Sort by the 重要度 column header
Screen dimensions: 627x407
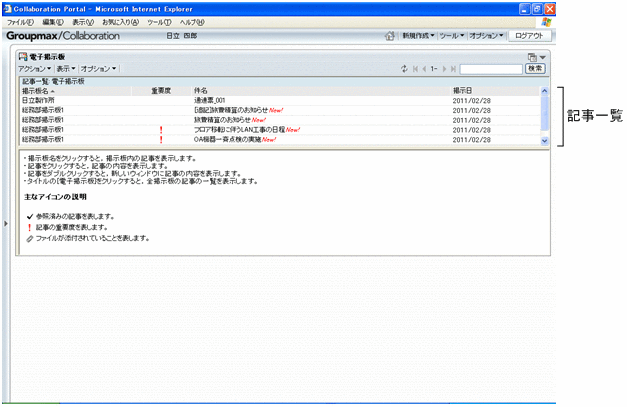coord(161,91)
